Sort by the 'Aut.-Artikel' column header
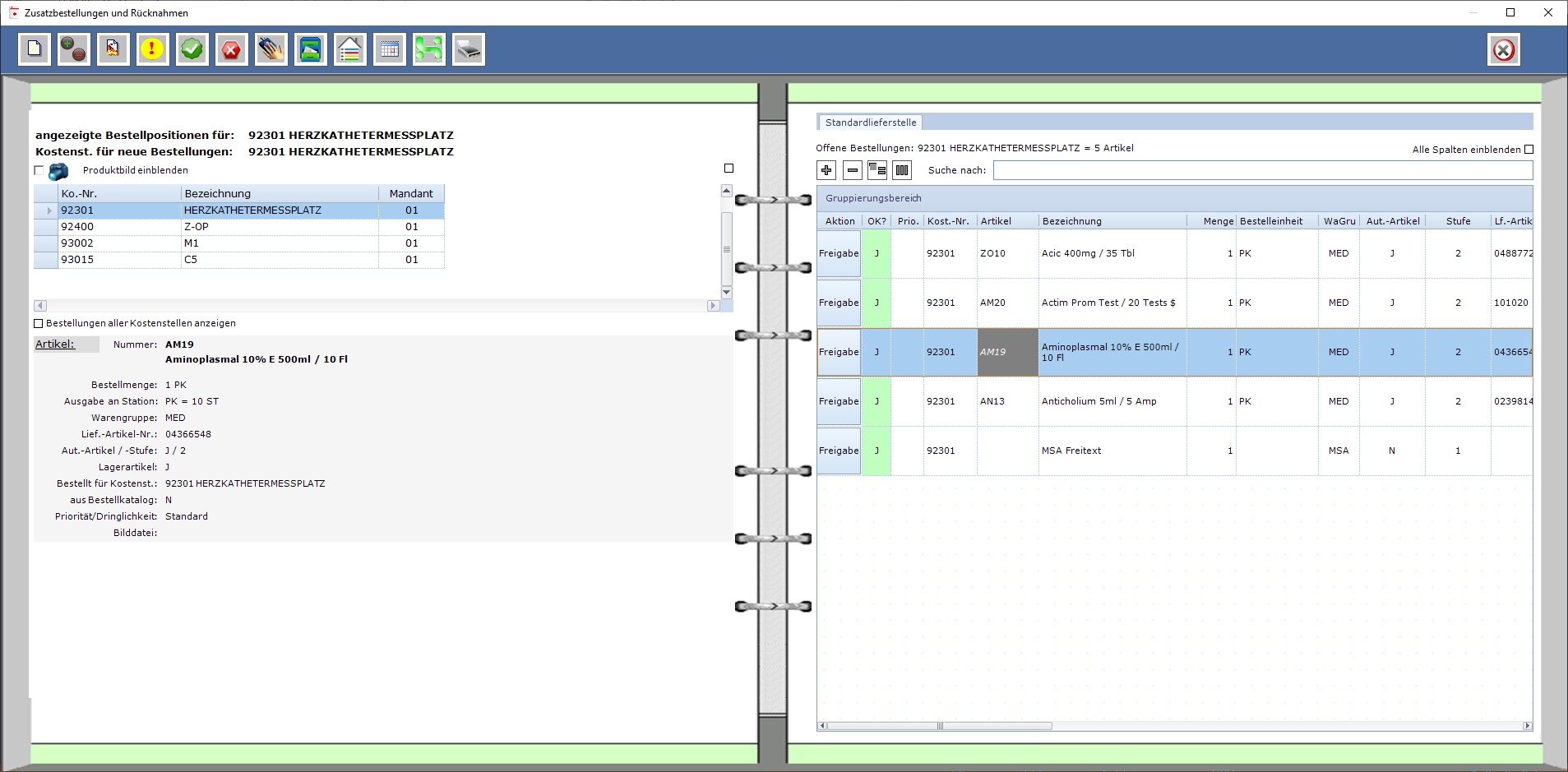The height and width of the screenshot is (772, 1568). pyautogui.click(x=1392, y=221)
